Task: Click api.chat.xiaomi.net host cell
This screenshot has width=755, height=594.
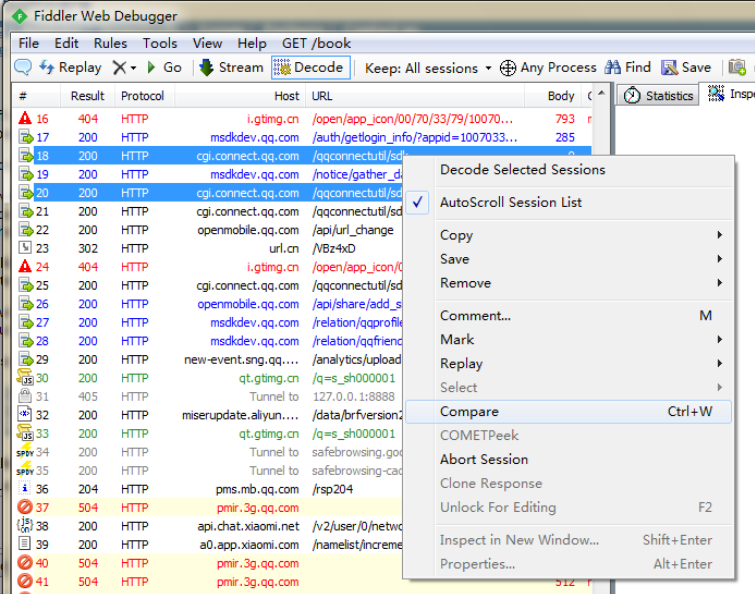Action: (248, 526)
